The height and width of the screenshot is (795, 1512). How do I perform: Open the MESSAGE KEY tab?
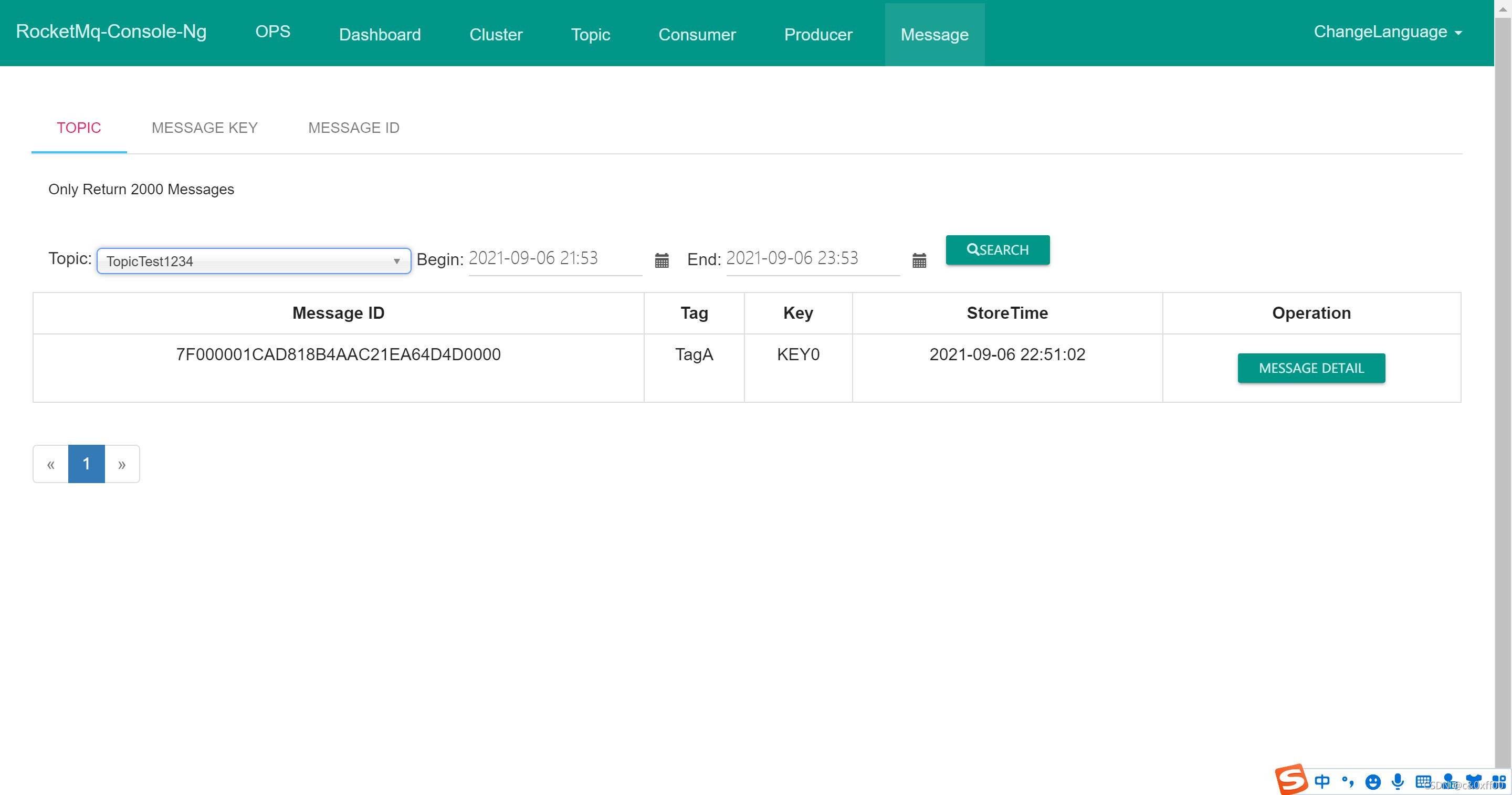click(204, 128)
